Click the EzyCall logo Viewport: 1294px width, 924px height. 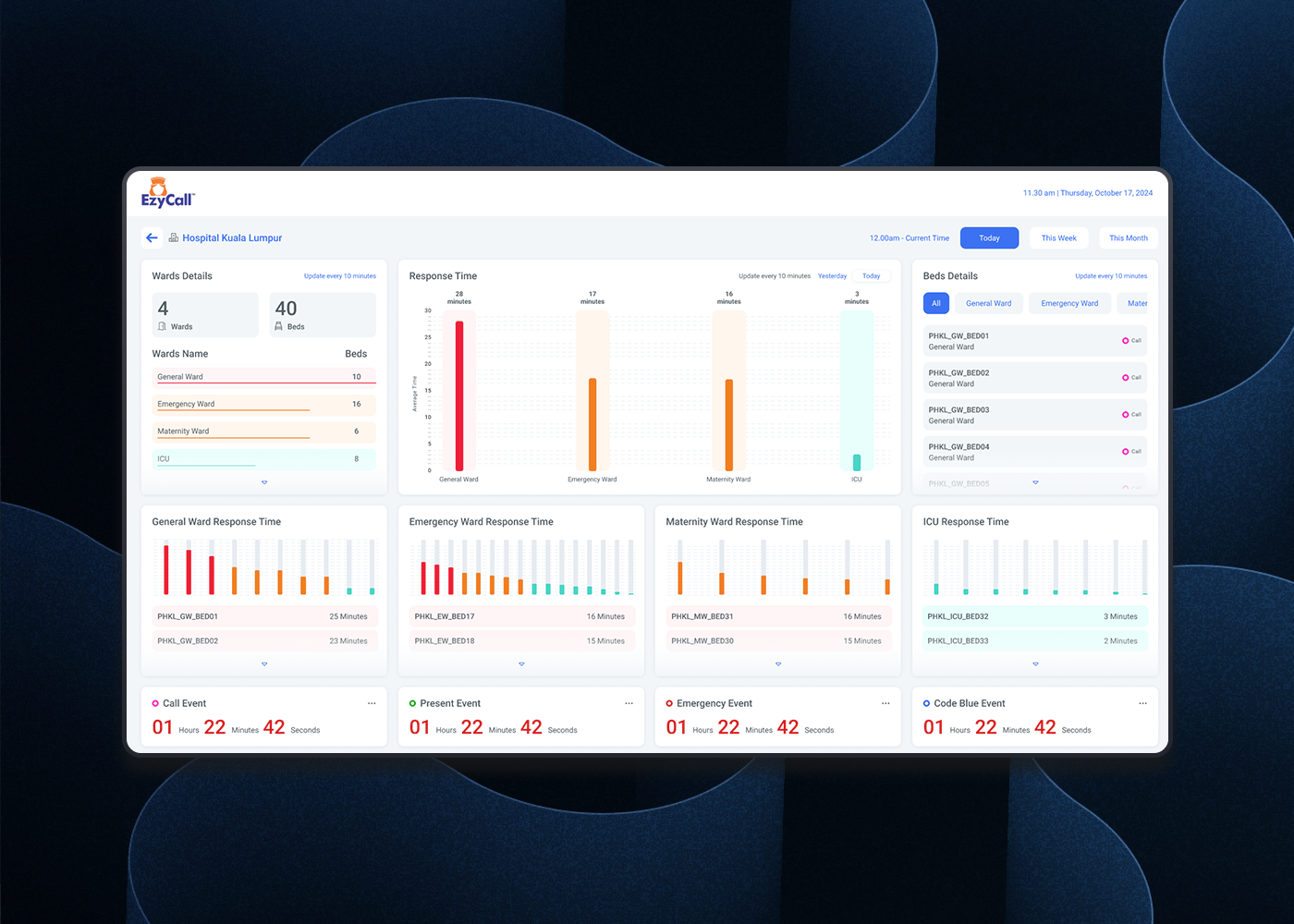pos(167,193)
